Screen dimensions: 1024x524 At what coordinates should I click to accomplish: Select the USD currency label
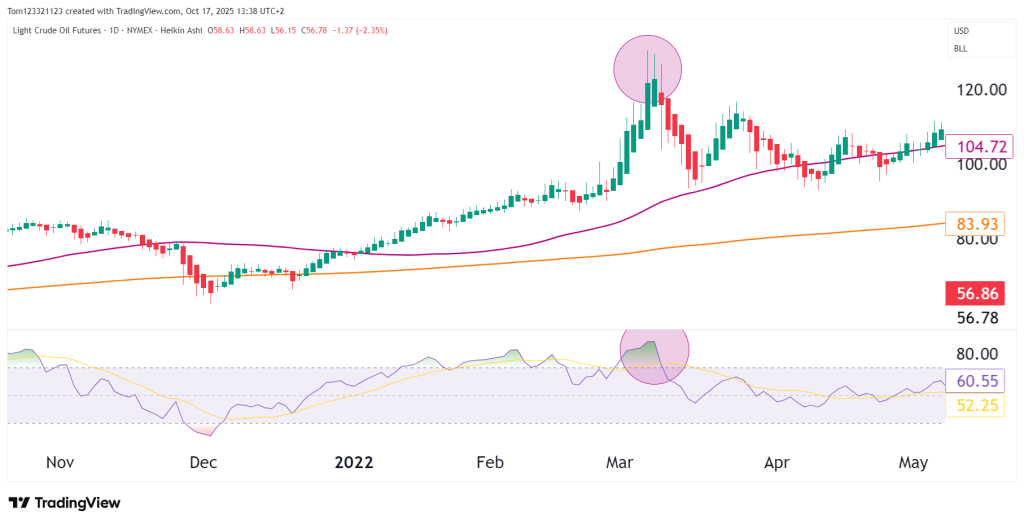(960, 31)
